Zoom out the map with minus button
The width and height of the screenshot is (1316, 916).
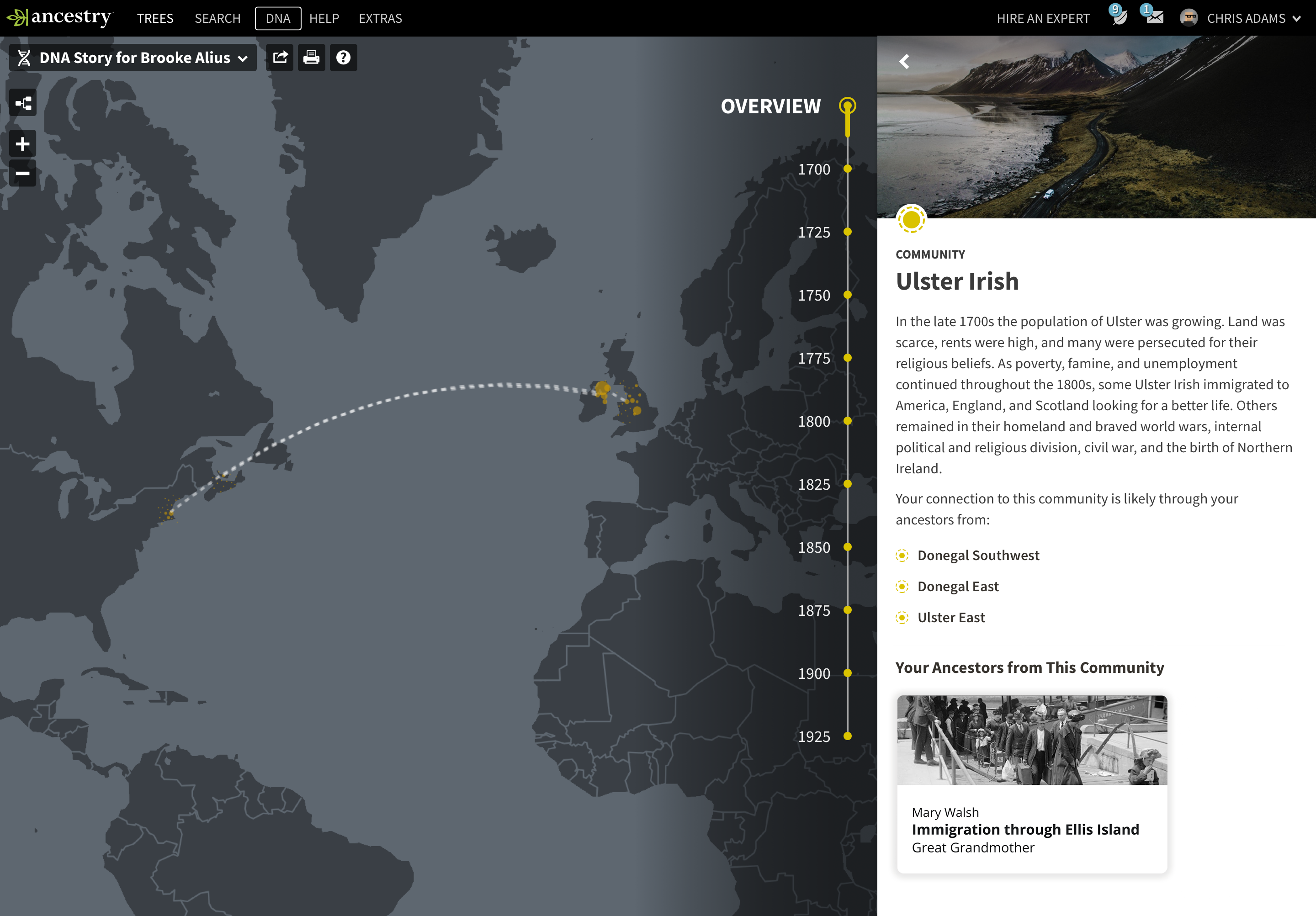click(x=23, y=173)
